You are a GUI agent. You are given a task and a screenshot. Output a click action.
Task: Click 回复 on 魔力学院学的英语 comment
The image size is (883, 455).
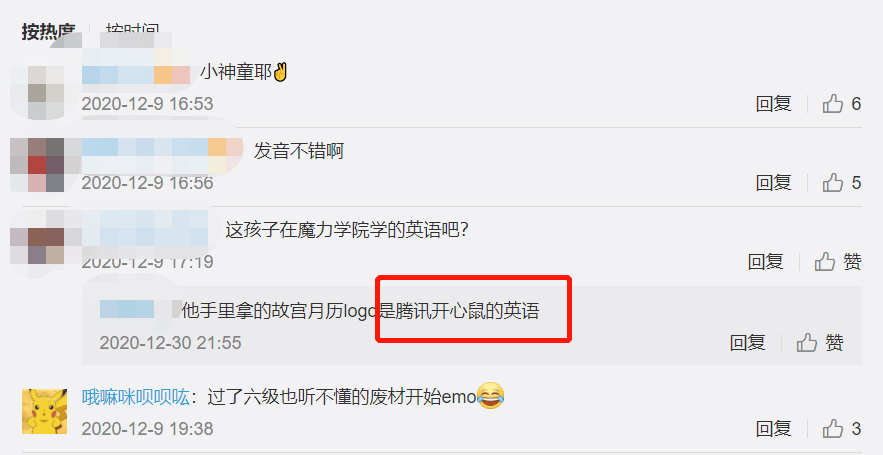[x=765, y=262]
